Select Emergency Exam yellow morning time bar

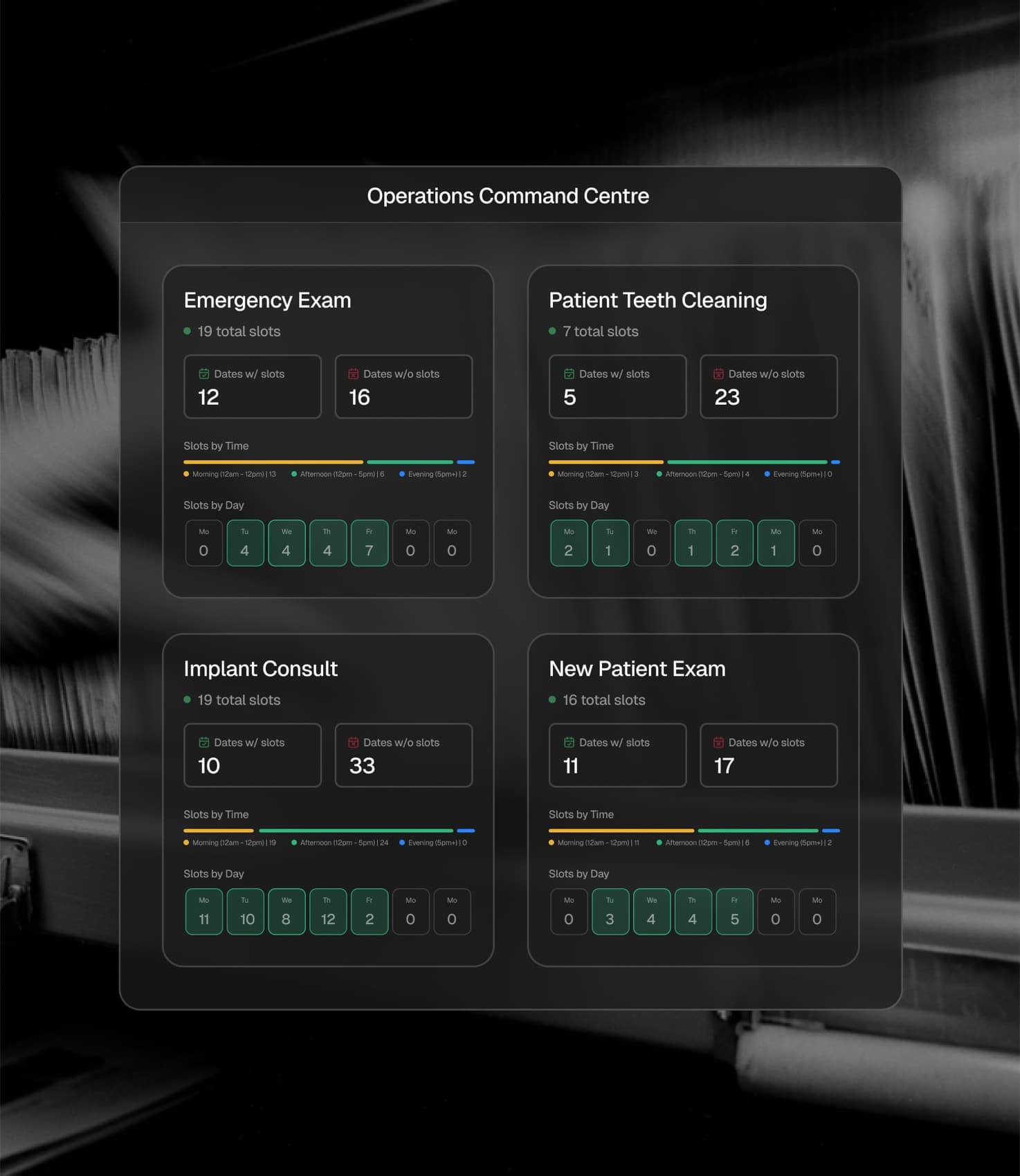coord(273,461)
